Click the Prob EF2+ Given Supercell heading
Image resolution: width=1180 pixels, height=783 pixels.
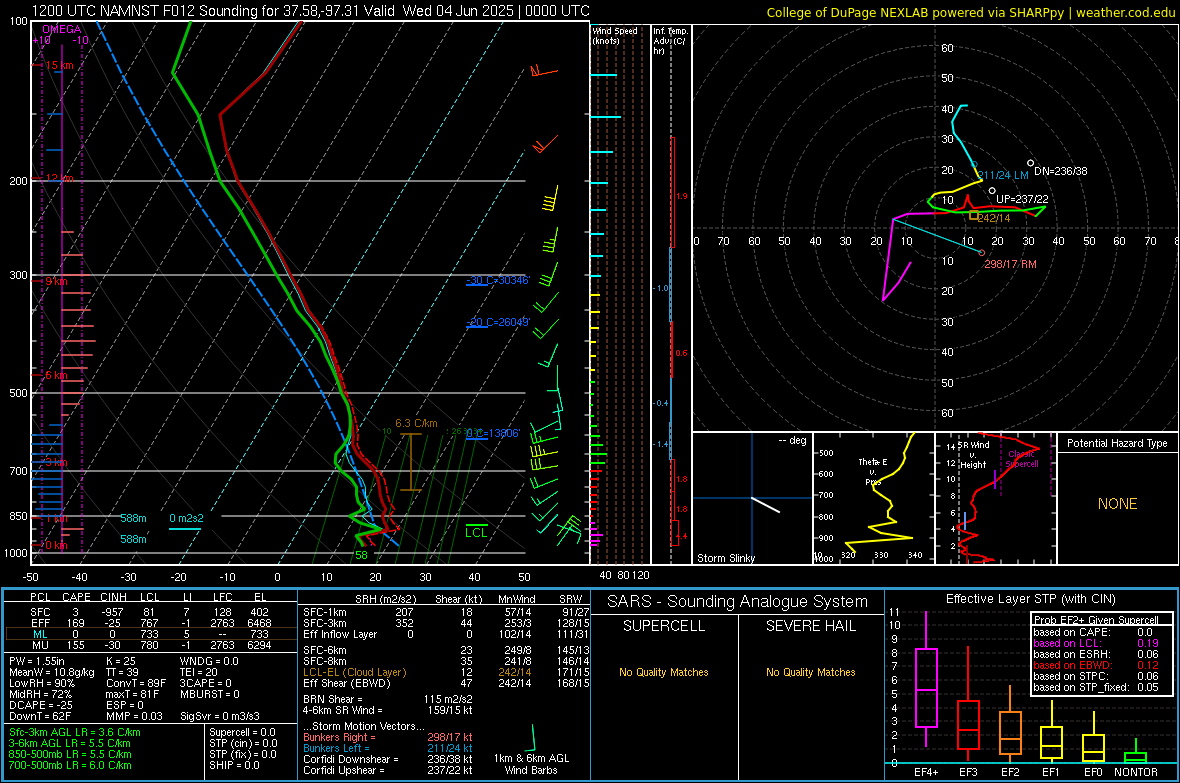[1096, 620]
